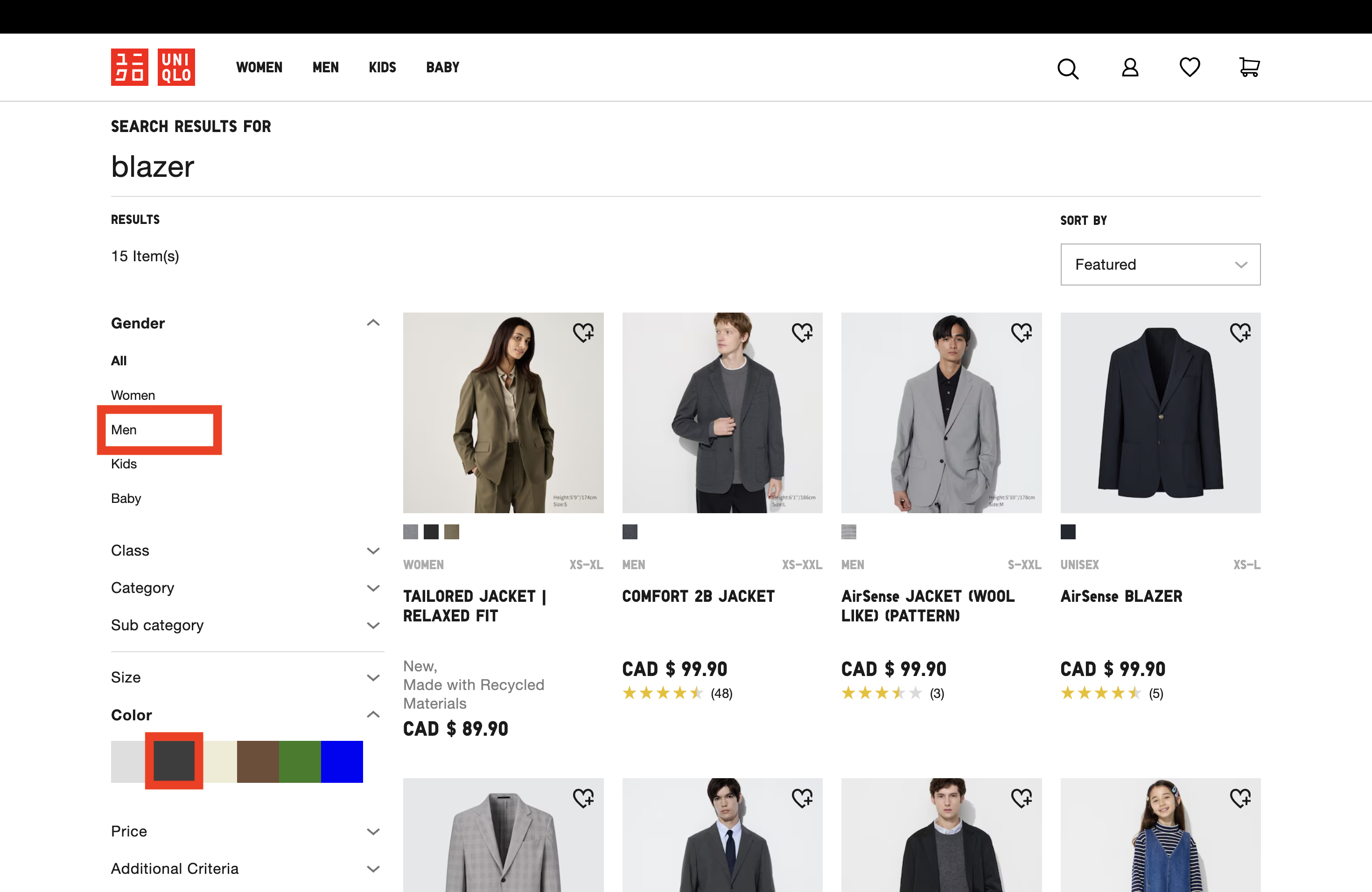Click the AirSense Blazer product image
The height and width of the screenshot is (892, 1372).
coord(1160,412)
